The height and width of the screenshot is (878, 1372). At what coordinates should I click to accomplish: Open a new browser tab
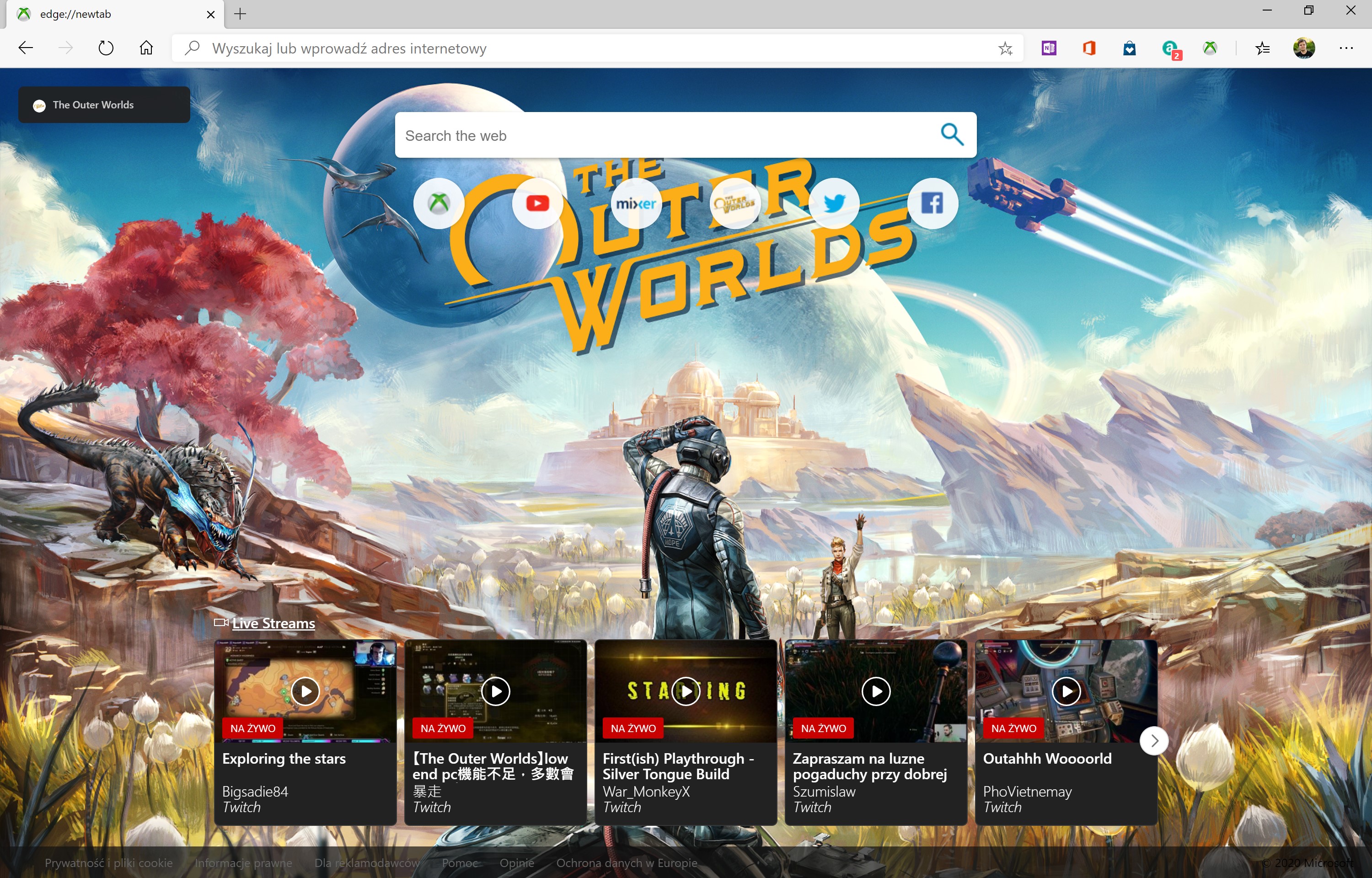241,14
